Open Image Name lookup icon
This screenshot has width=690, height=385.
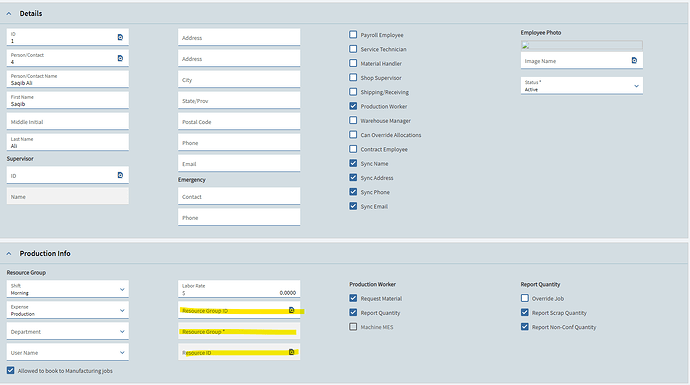coord(634,60)
